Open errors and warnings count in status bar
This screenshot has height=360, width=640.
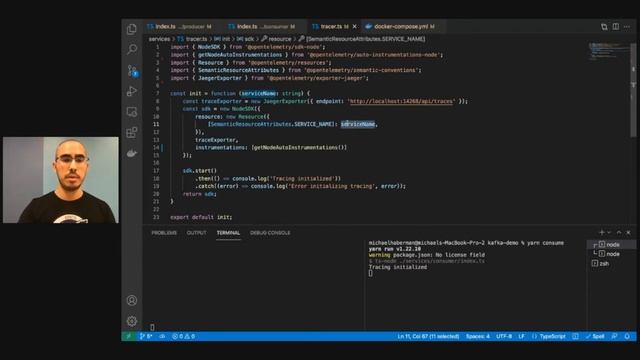click(x=183, y=336)
